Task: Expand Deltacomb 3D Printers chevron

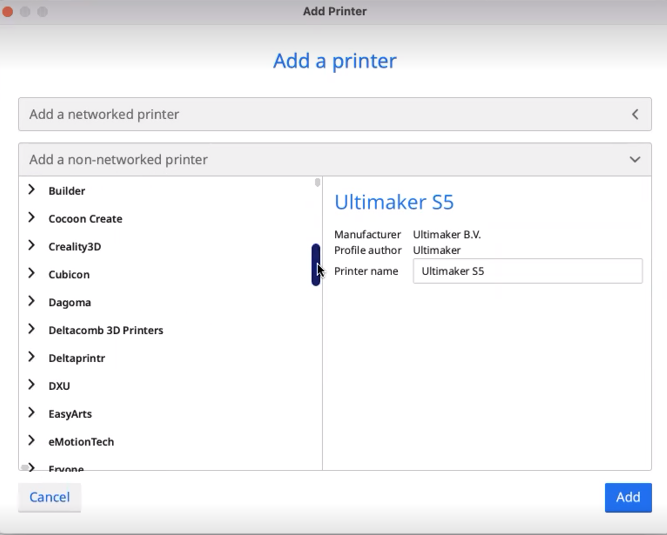Action: click(31, 329)
